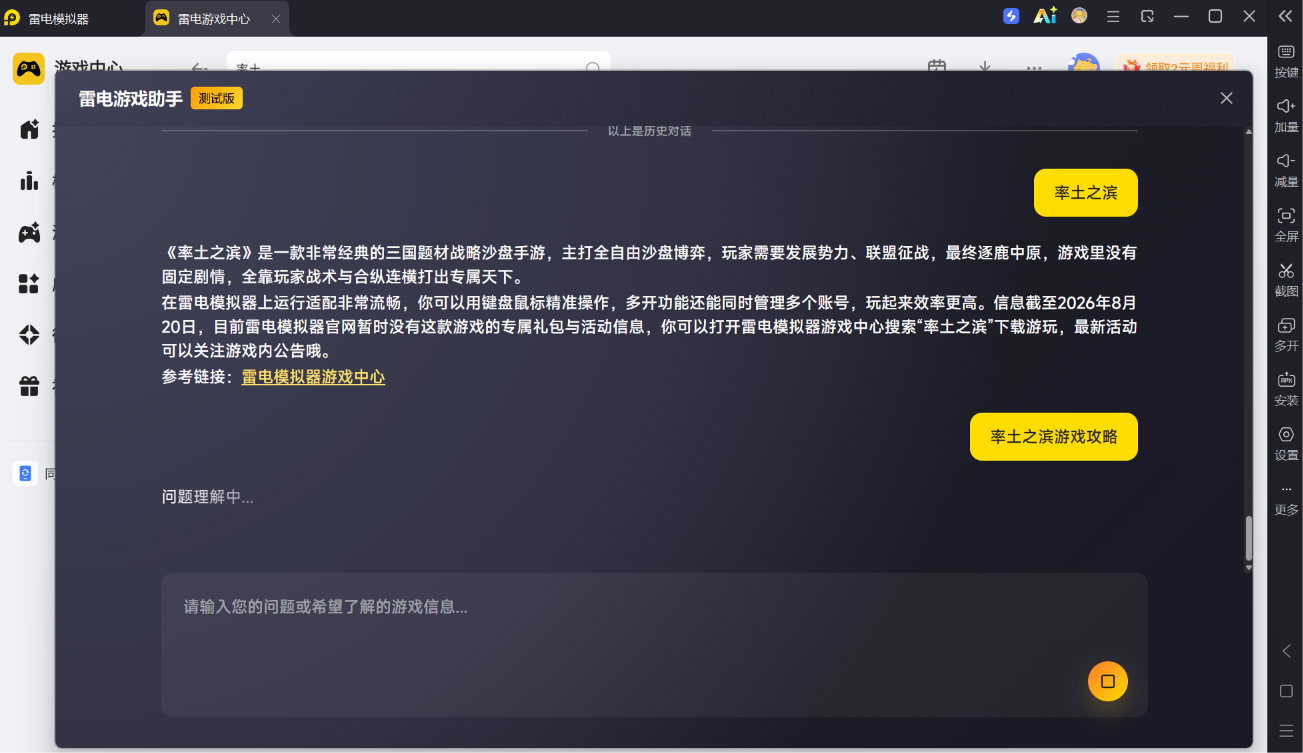Click the 问题理解中... status text
Image resolution: width=1303 pixels, height=753 pixels.
tap(208, 496)
